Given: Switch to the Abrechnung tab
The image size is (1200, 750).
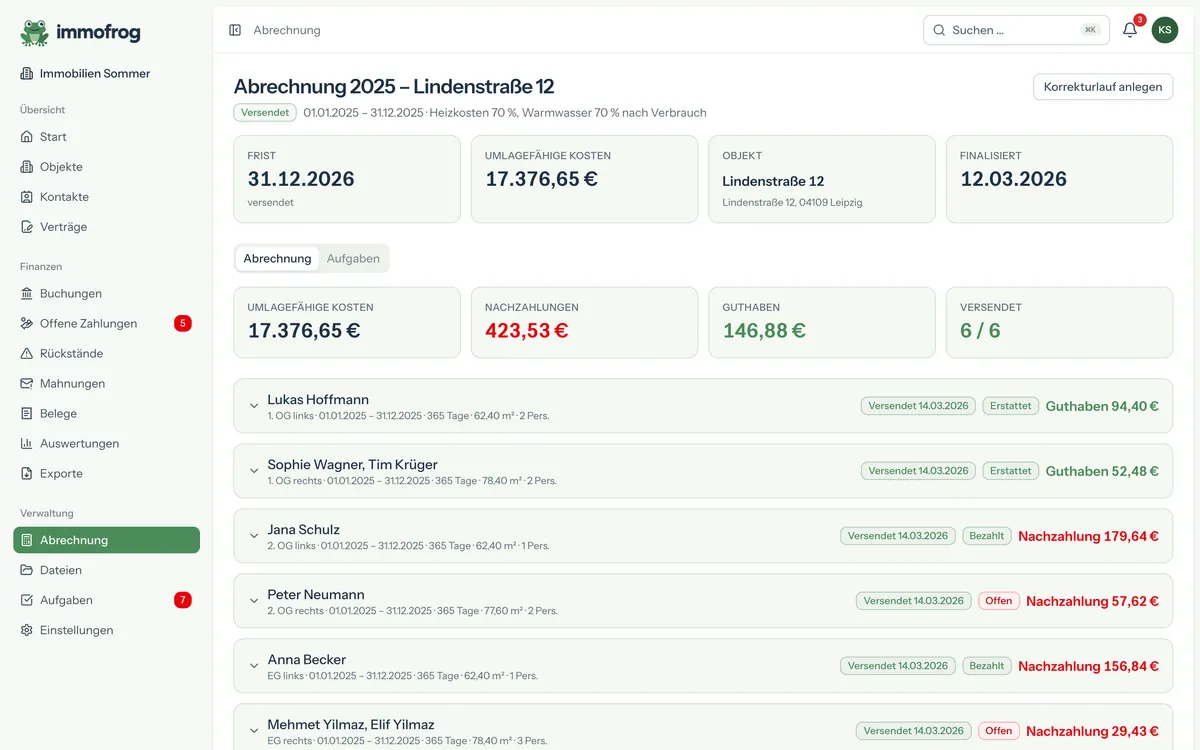Looking at the screenshot, I should coord(277,258).
